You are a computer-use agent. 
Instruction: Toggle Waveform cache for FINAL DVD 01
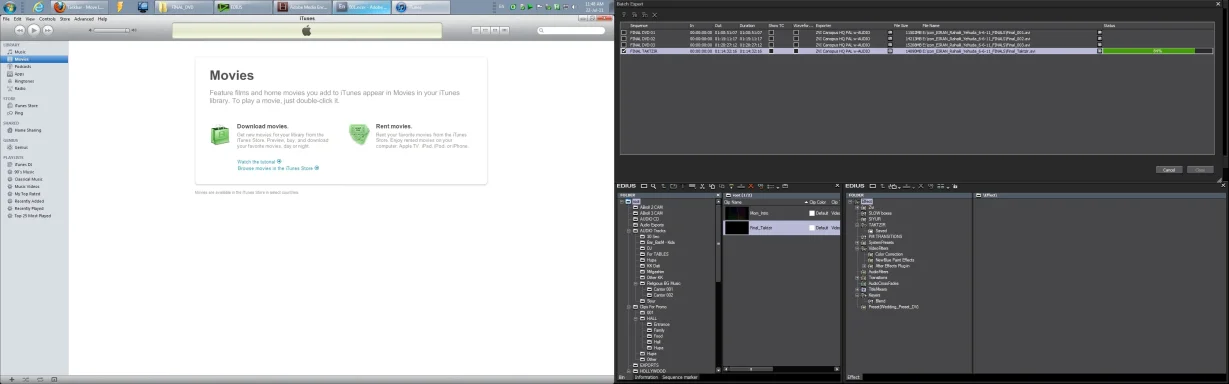coord(796,32)
